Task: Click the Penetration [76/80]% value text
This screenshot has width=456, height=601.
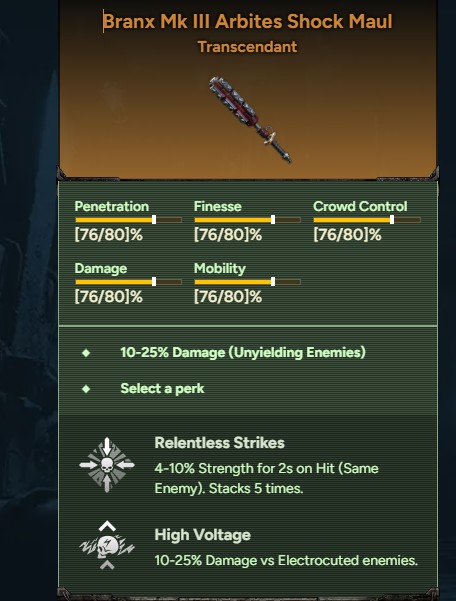Action: tap(108, 235)
